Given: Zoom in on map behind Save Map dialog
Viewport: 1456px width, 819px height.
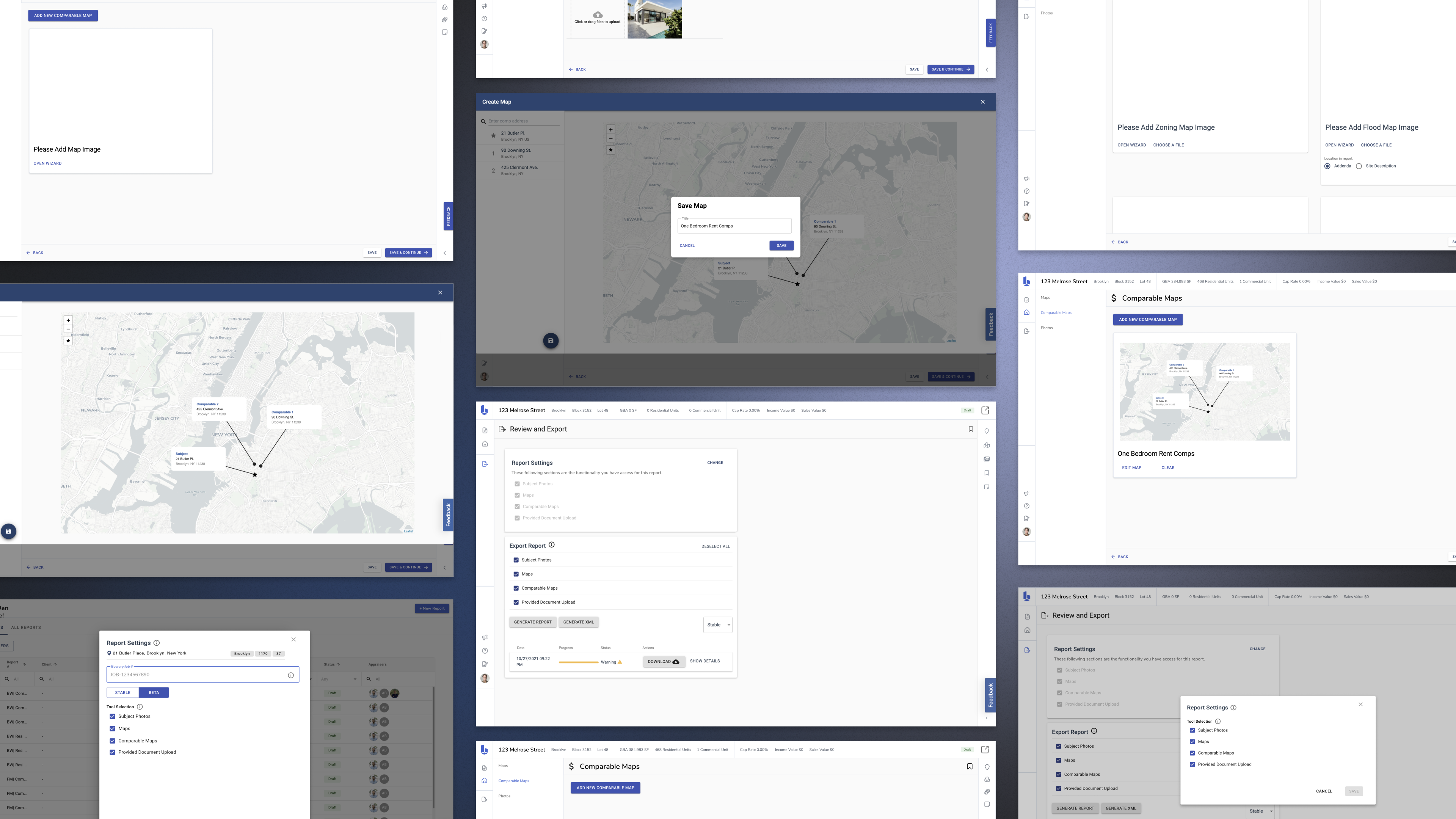Looking at the screenshot, I should [x=610, y=129].
